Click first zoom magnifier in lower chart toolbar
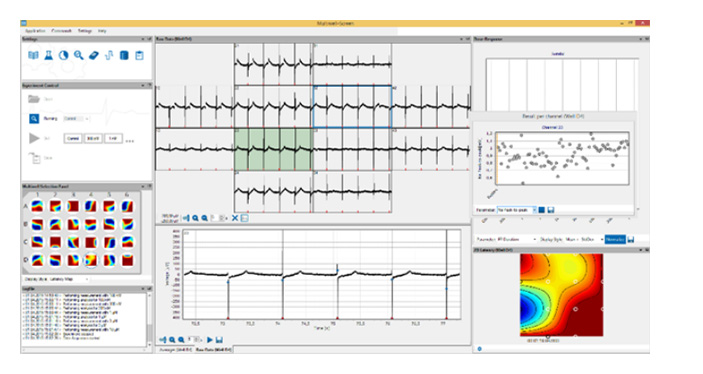 [x=172, y=340]
